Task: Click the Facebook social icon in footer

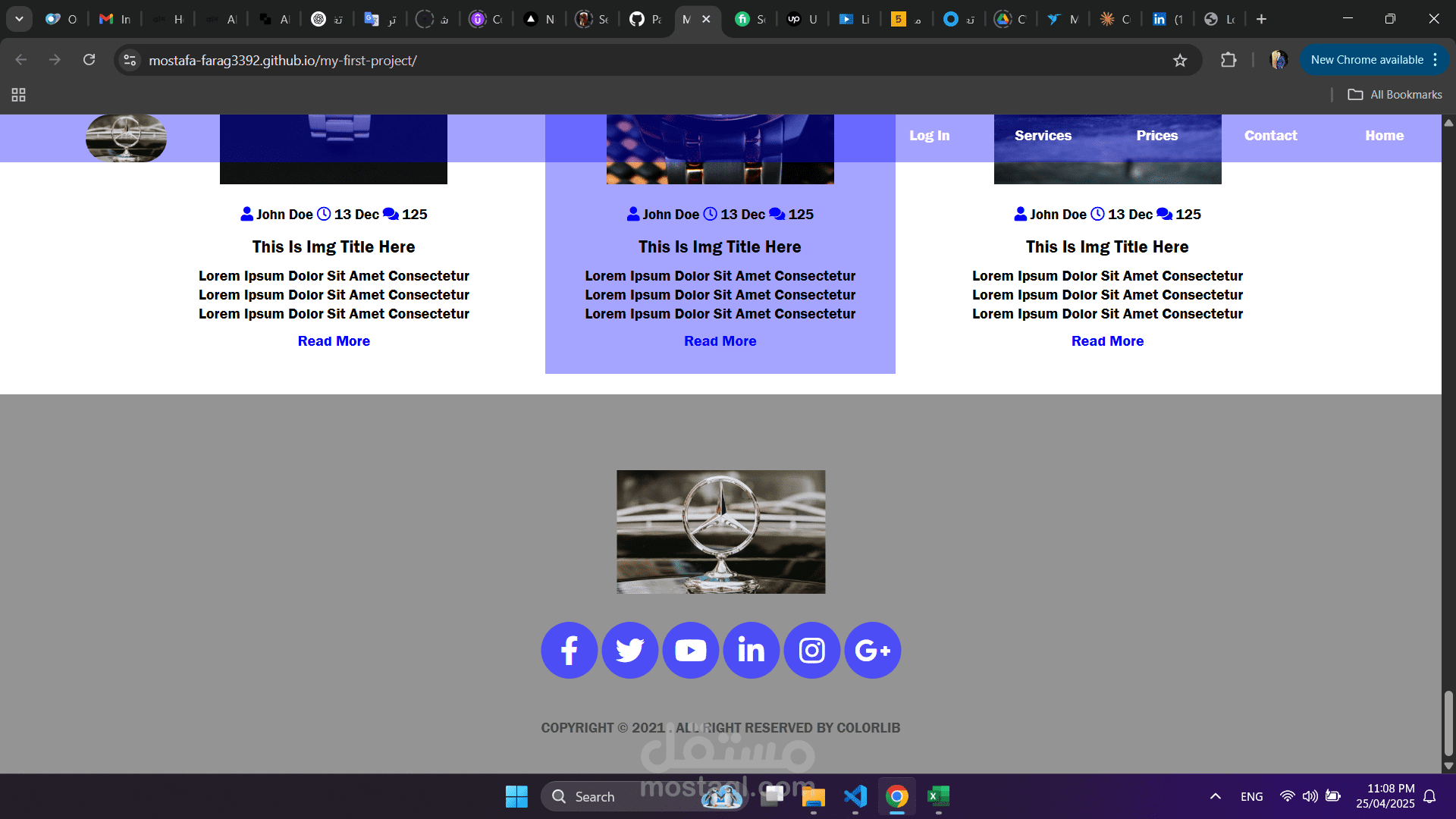Action: pos(569,651)
